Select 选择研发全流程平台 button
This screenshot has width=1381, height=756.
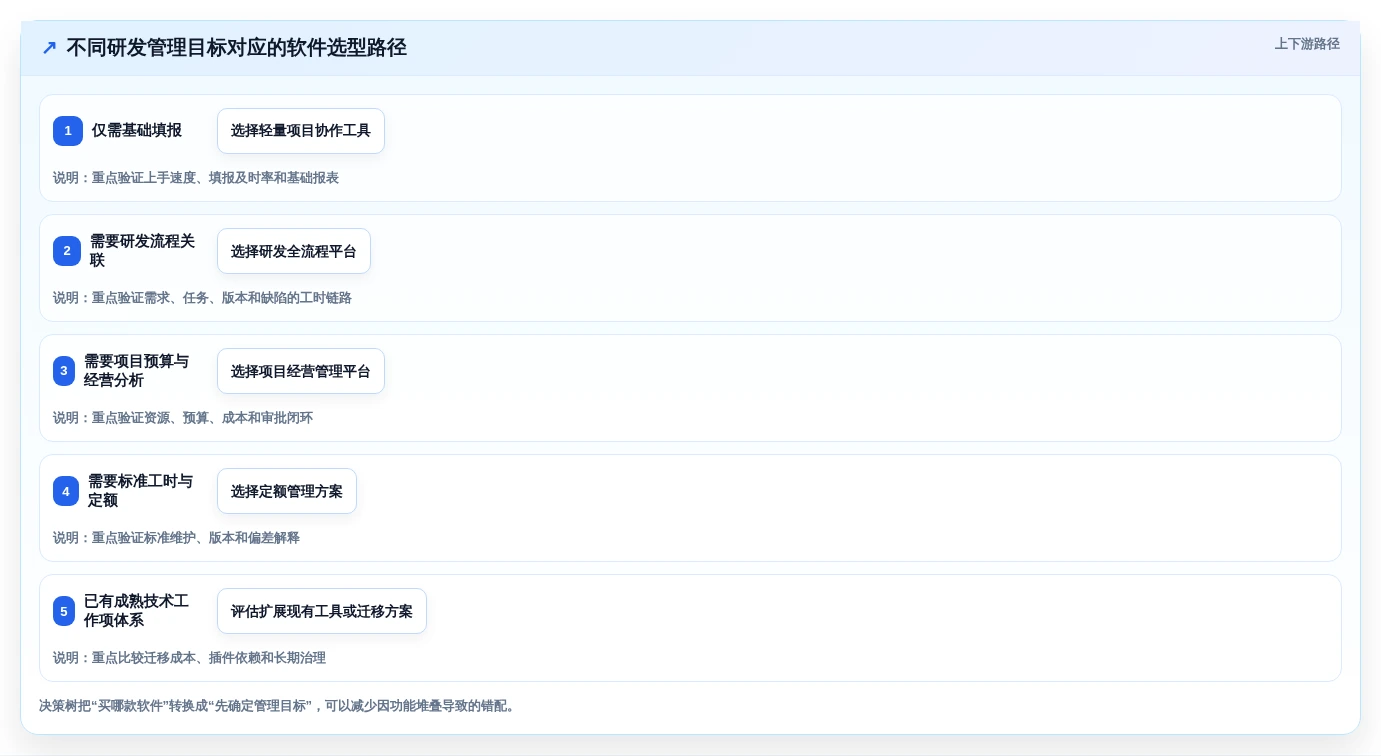click(x=294, y=251)
